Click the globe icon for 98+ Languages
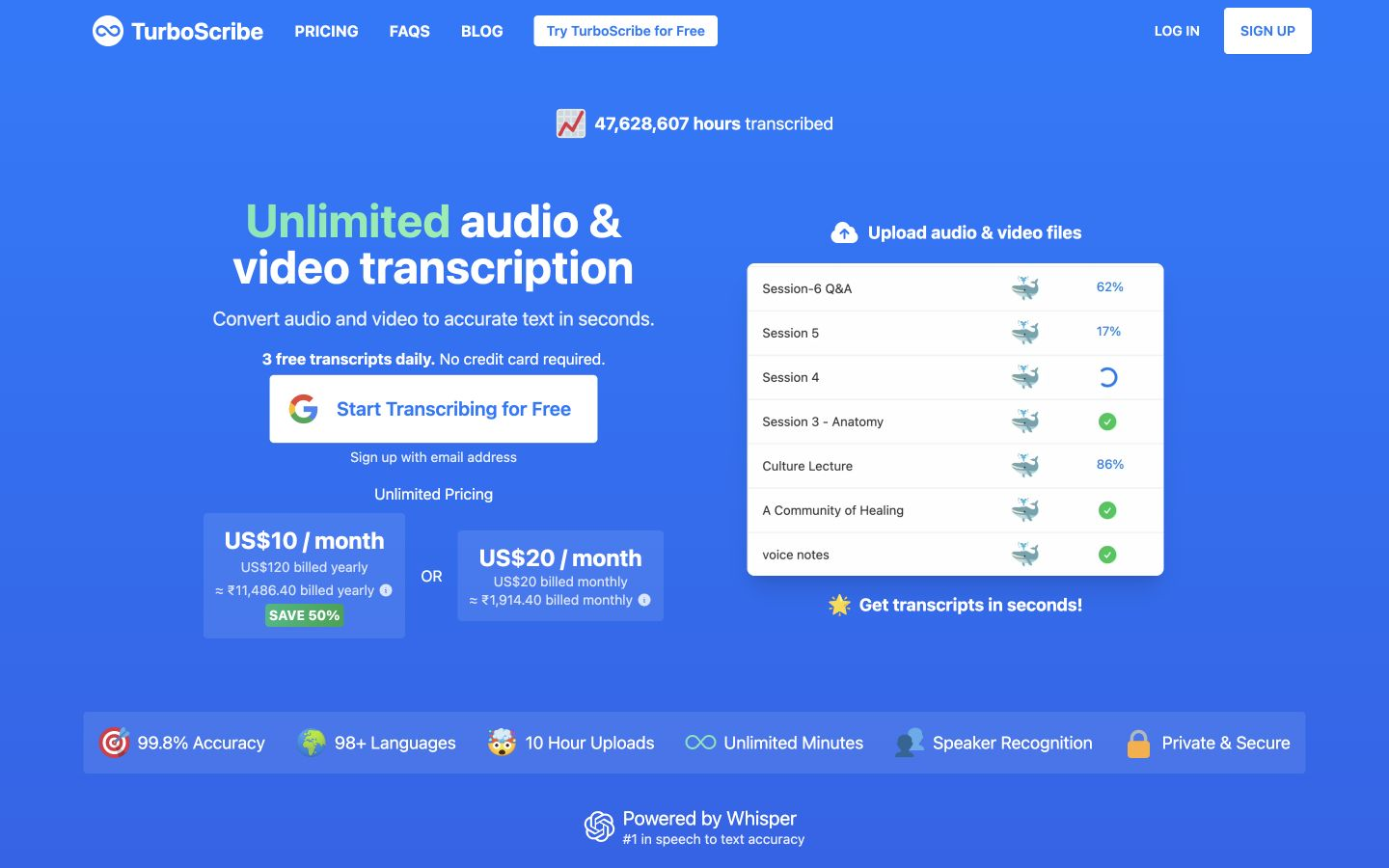This screenshot has height=868, width=1389. (312, 743)
